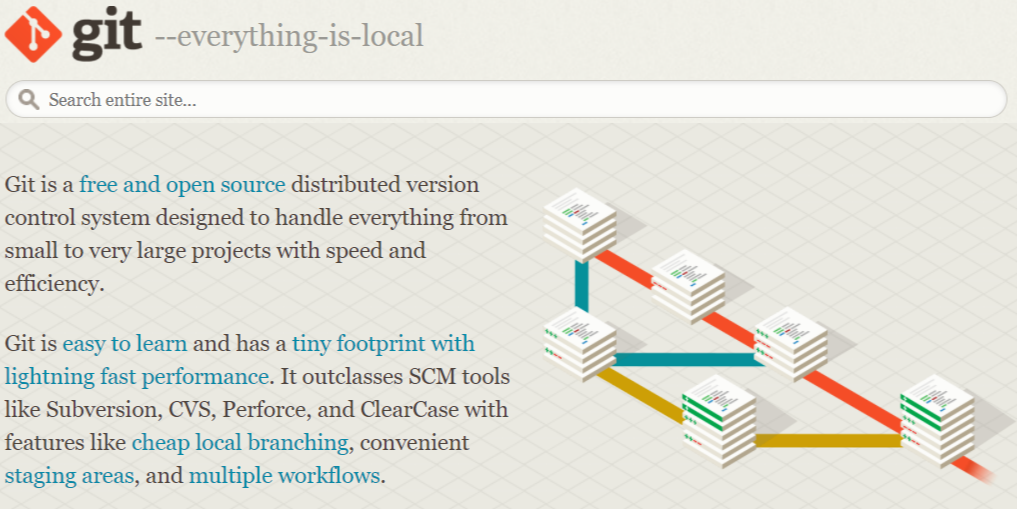Click the 'git' wordmark text in header
Image resolution: width=1017 pixels, height=509 pixels.
click(107, 36)
